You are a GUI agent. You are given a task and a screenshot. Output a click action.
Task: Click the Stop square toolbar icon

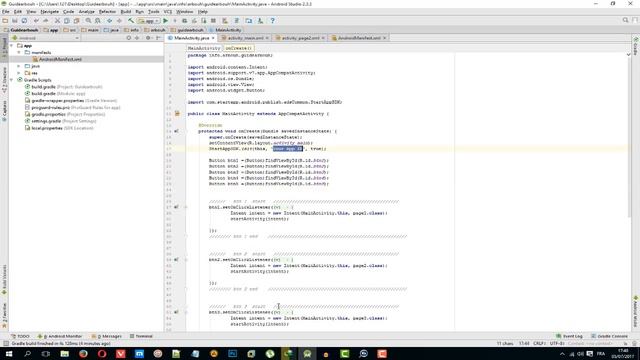(213, 20)
